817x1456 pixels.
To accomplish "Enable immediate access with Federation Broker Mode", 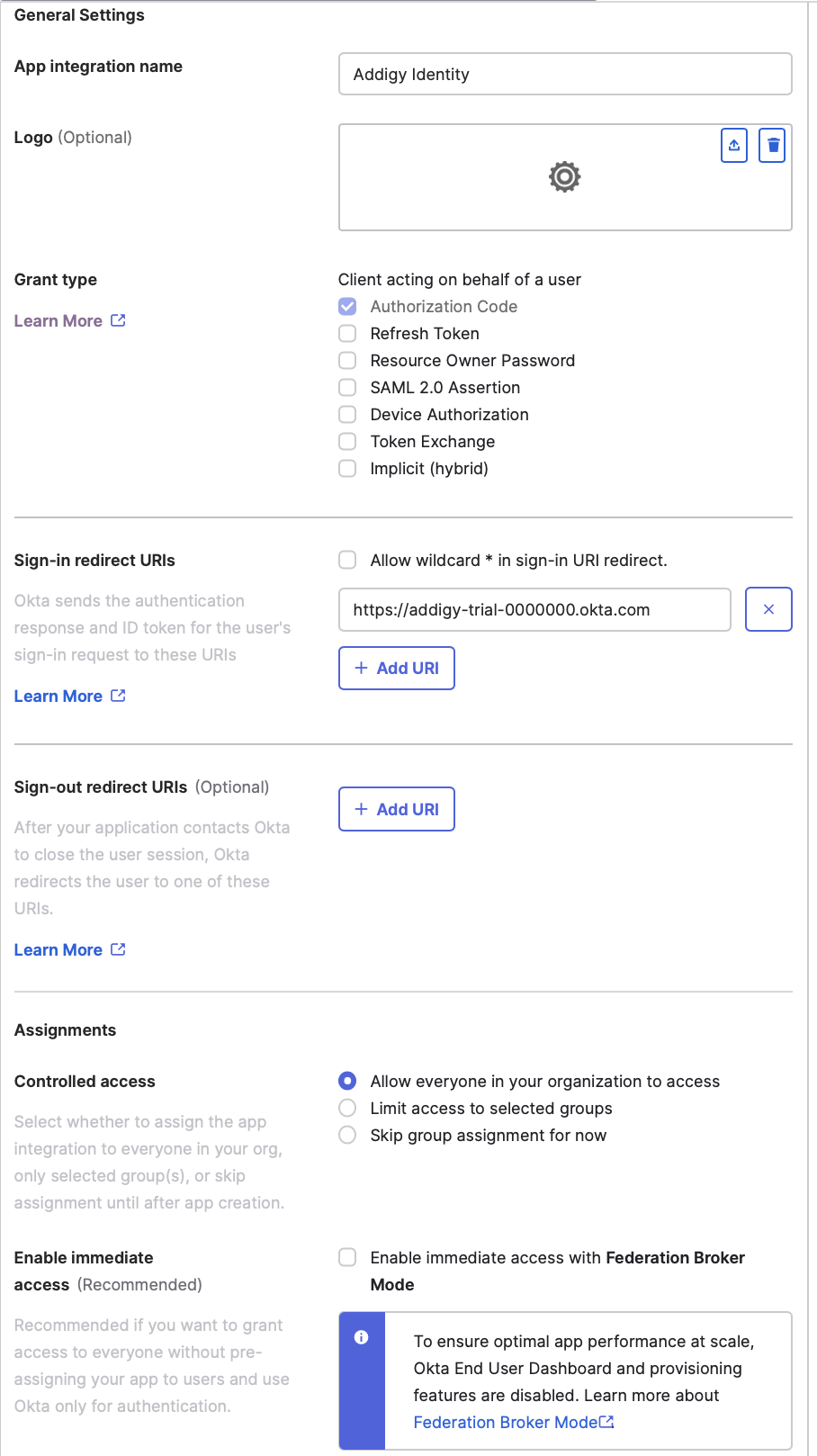I will click(347, 1258).
